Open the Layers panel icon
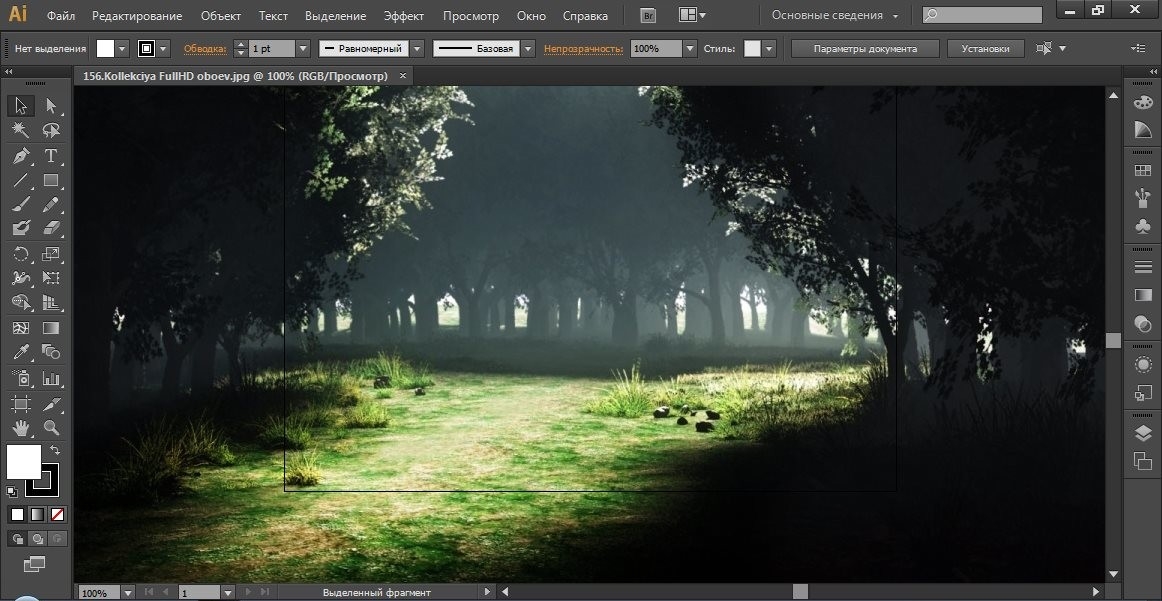 [x=1142, y=433]
